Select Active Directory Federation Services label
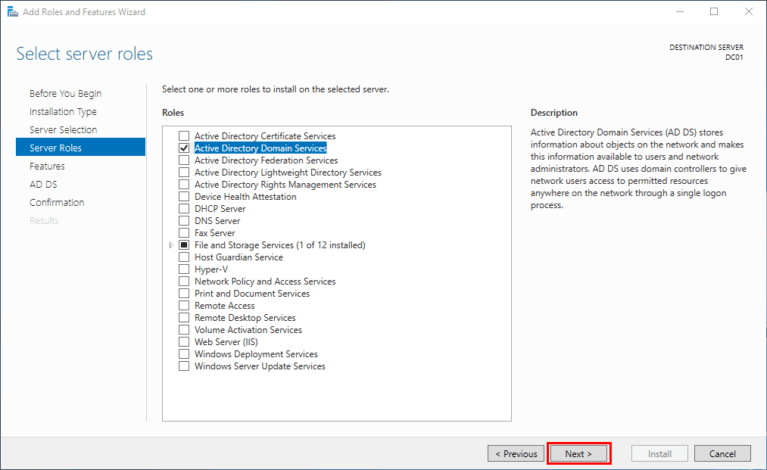The image size is (767, 470). pos(266,160)
